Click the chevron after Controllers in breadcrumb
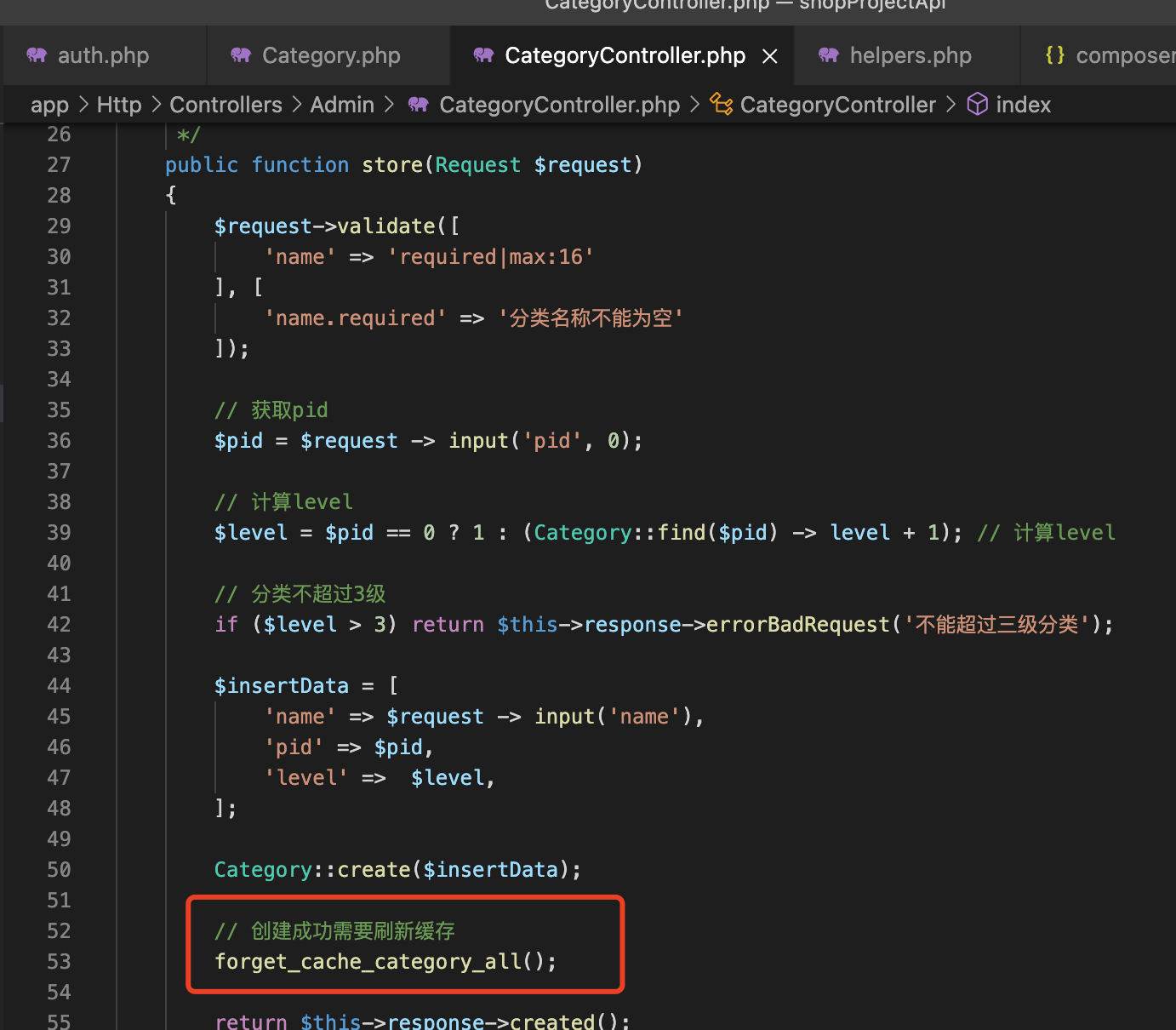 click(x=297, y=105)
